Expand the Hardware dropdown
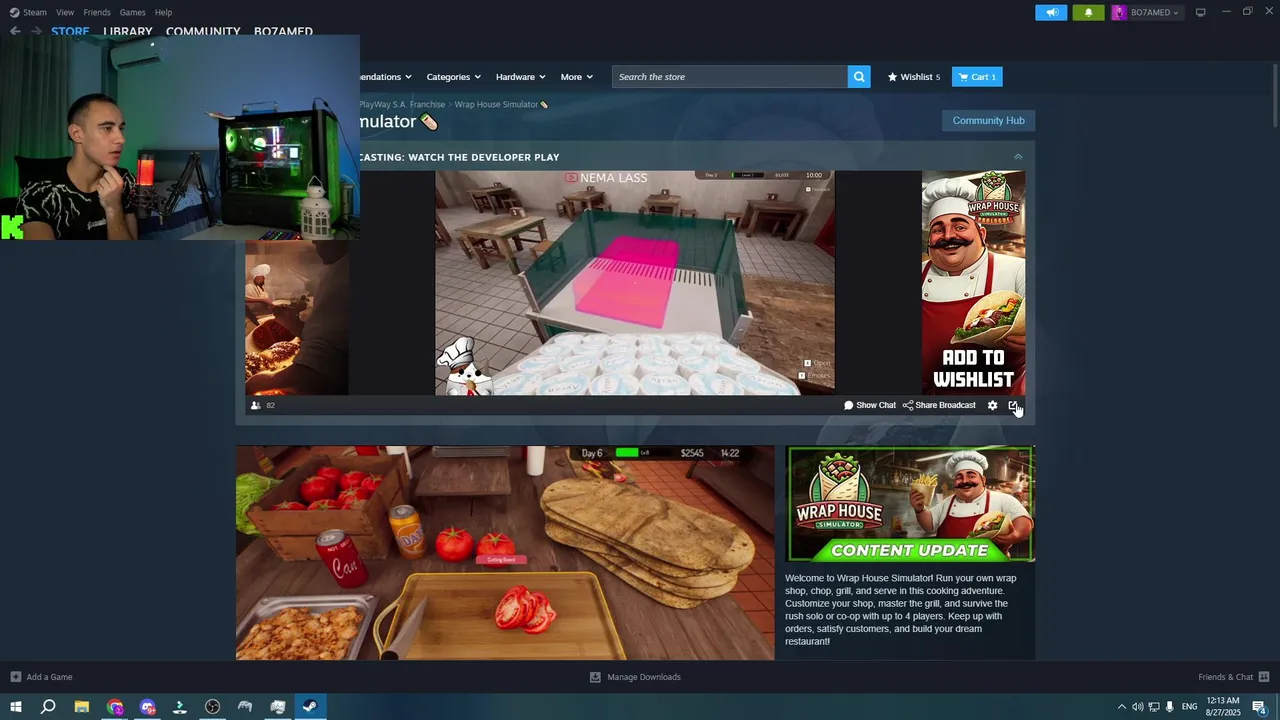 click(x=520, y=77)
